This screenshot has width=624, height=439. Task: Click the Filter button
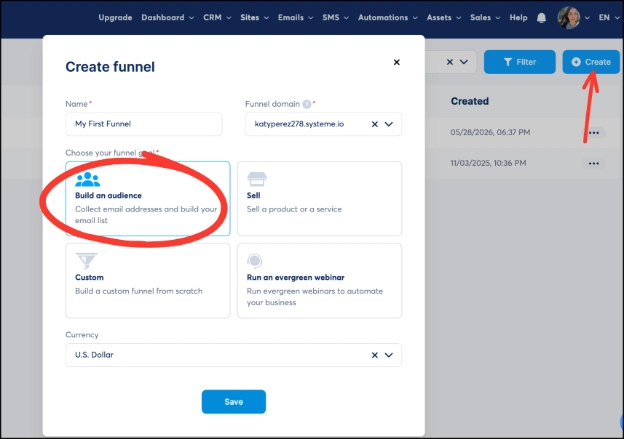(519, 62)
